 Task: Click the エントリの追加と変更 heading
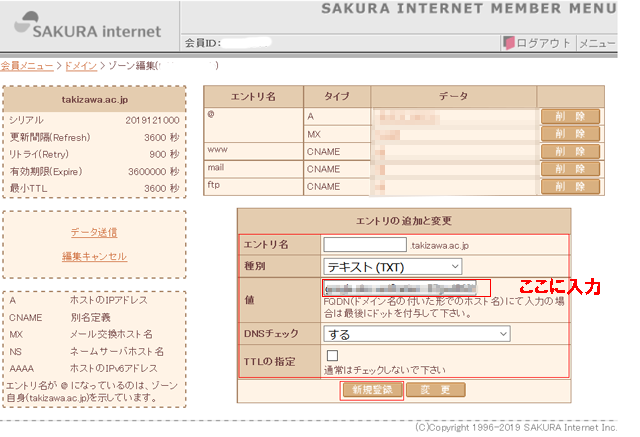tap(404, 221)
